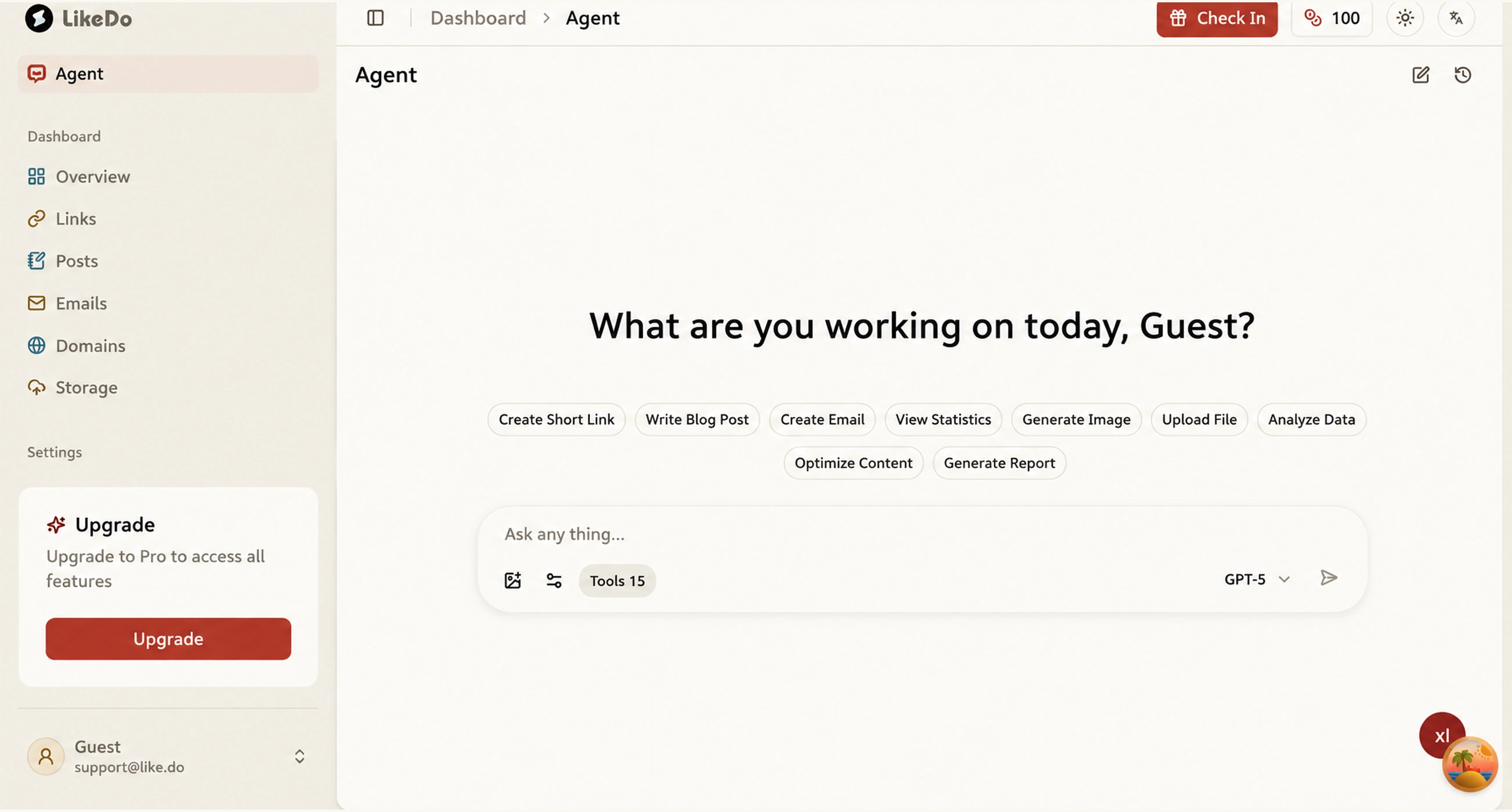Image resolution: width=1512 pixels, height=812 pixels.
Task: Click the red xl avatar bubble
Action: (x=1441, y=734)
